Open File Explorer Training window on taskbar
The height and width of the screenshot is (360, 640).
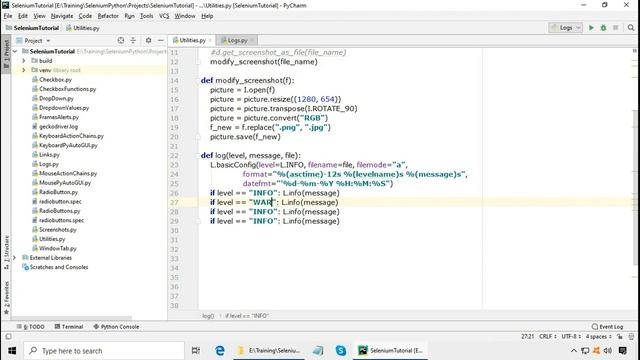pos(269,351)
